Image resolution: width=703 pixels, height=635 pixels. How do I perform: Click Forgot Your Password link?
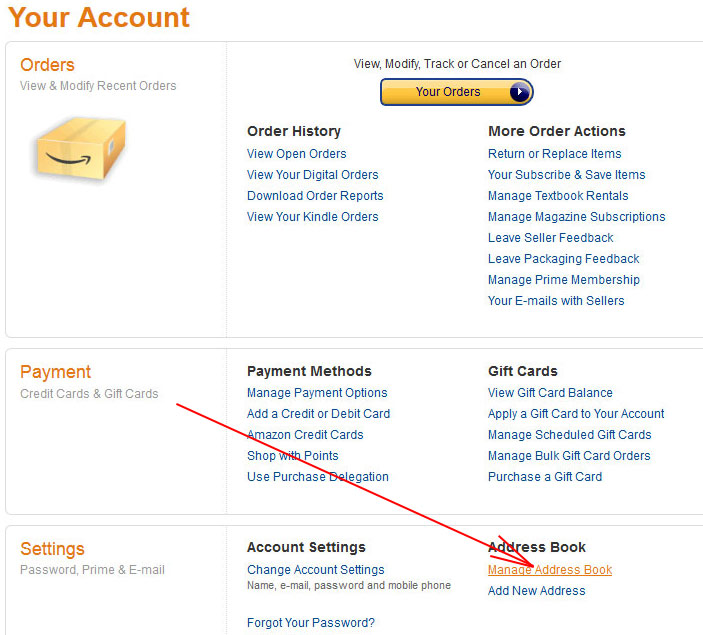(310, 623)
